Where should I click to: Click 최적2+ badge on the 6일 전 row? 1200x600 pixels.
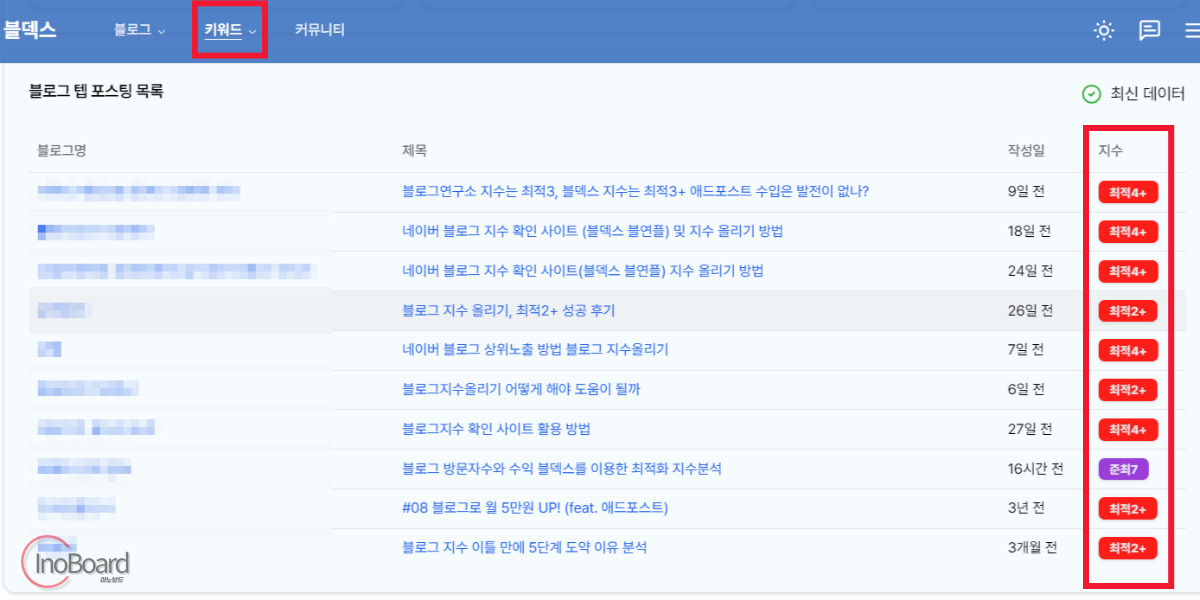pyautogui.click(x=1128, y=390)
